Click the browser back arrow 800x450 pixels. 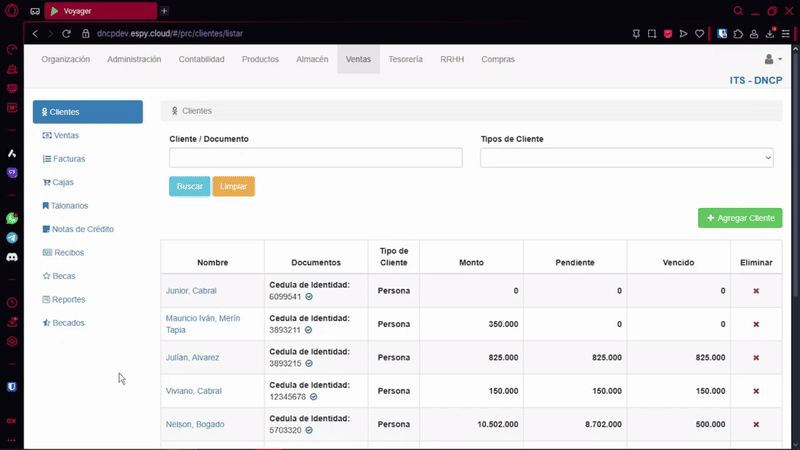coord(36,33)
